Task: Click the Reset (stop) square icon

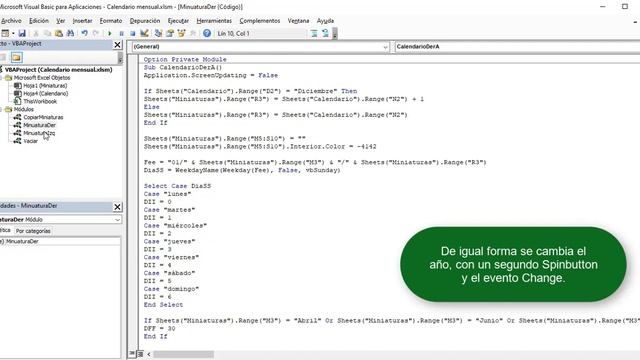Action: click(133, 33)
